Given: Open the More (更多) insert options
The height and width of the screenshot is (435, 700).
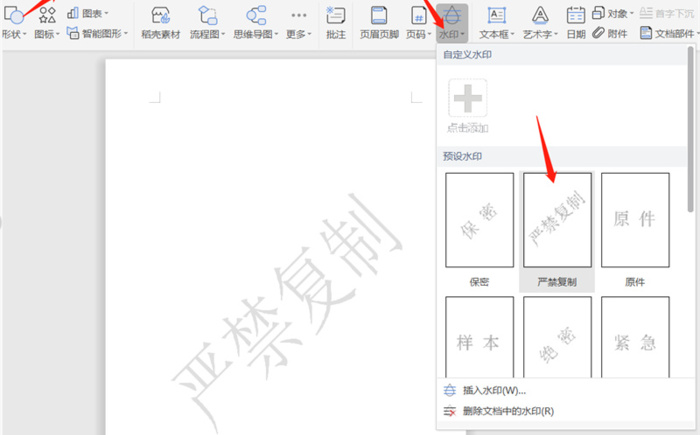Looking at the screenshot, I should tap(299, 23).
